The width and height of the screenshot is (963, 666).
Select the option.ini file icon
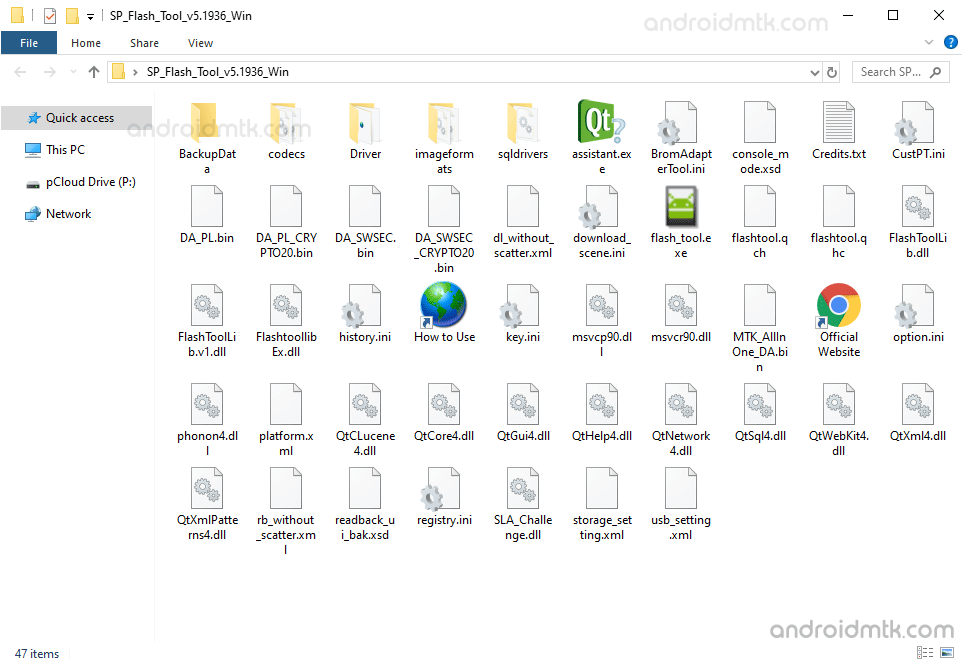pyautogui.click(x=916, y=306)
